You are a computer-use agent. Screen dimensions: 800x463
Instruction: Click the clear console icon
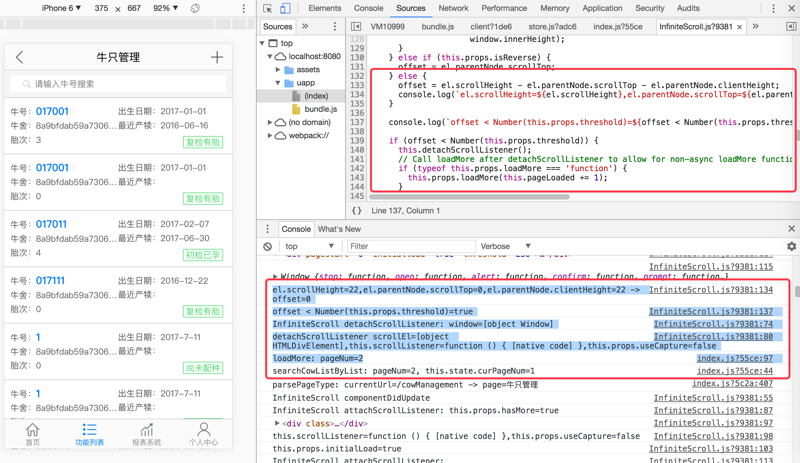pyautogui.click(x=268, y=246)
